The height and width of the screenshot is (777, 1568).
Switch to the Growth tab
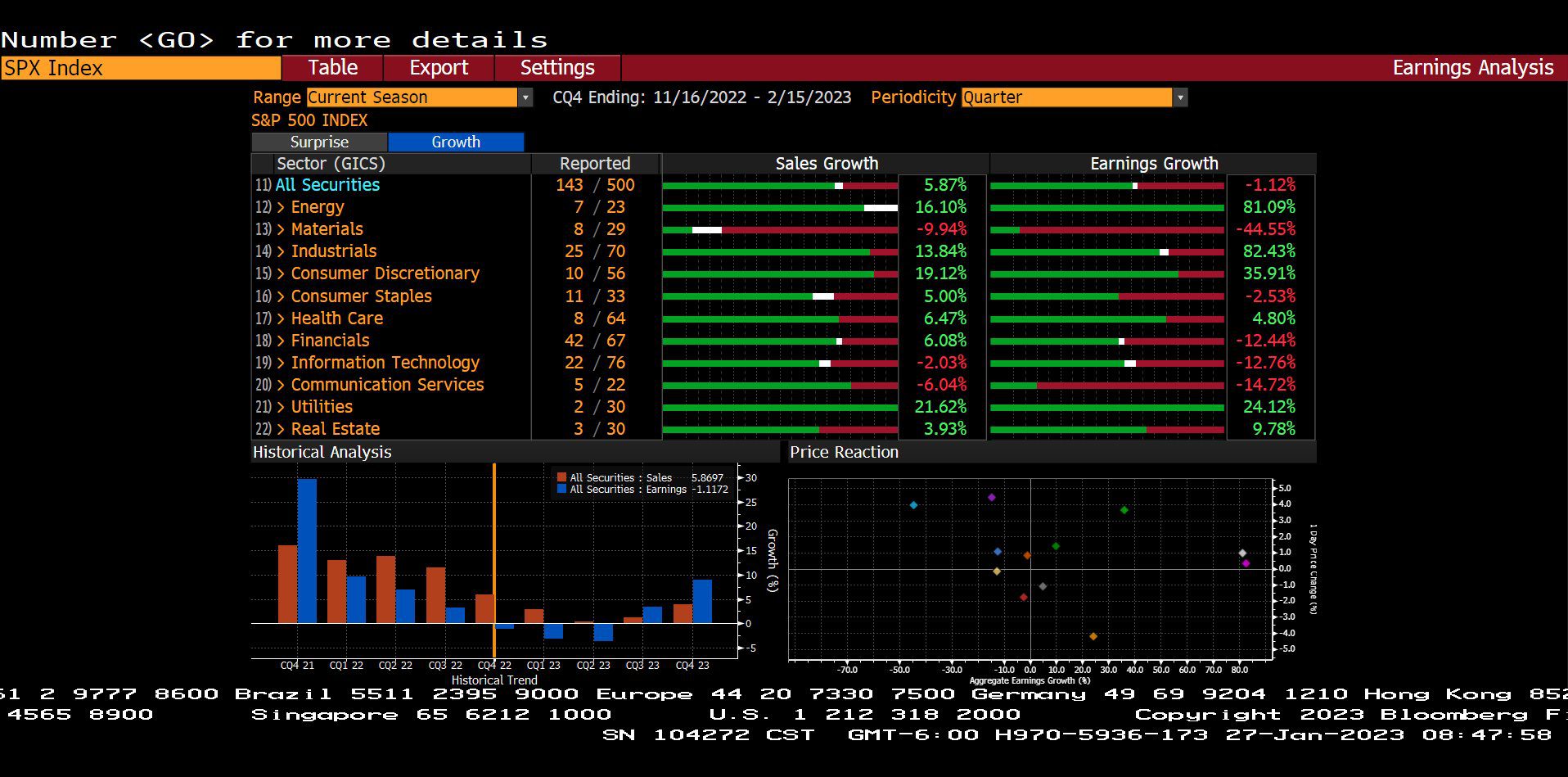(456, 142)
